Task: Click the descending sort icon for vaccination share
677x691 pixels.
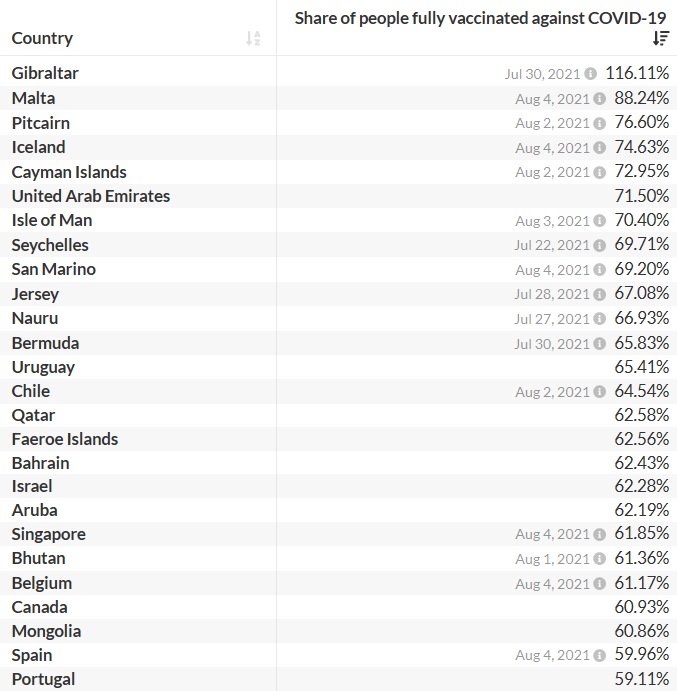Action: (x=660, y=38)
